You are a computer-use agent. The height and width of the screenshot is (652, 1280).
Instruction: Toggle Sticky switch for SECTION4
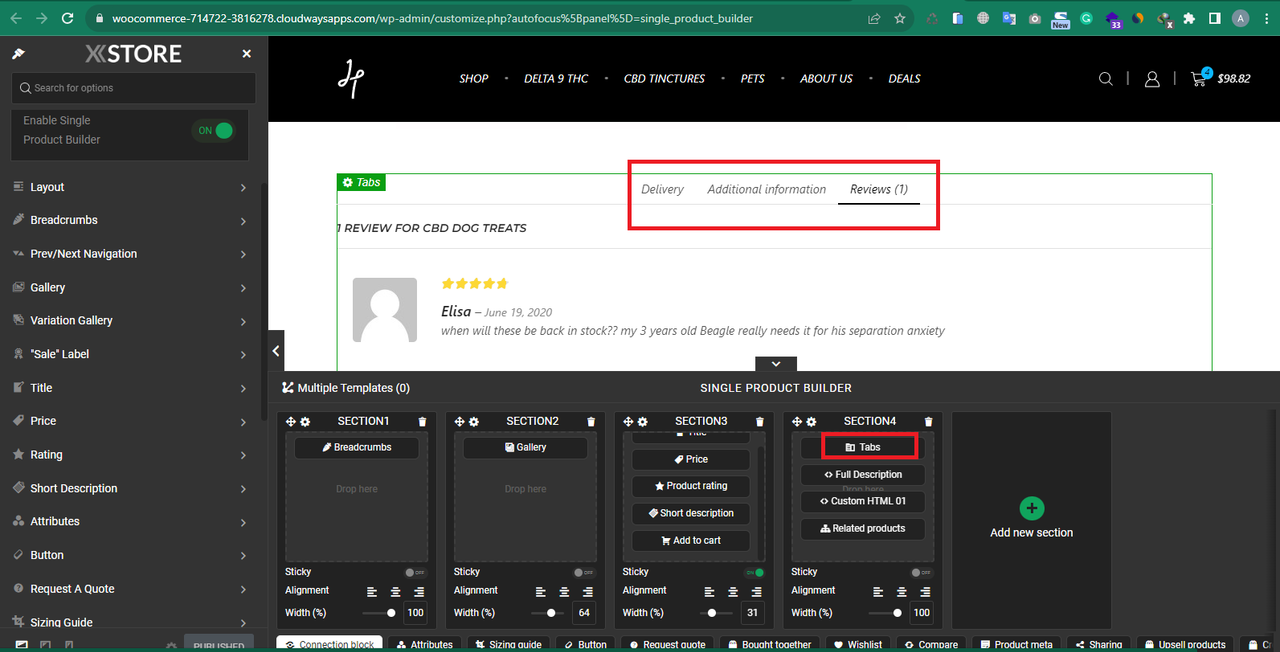point(920,572)
